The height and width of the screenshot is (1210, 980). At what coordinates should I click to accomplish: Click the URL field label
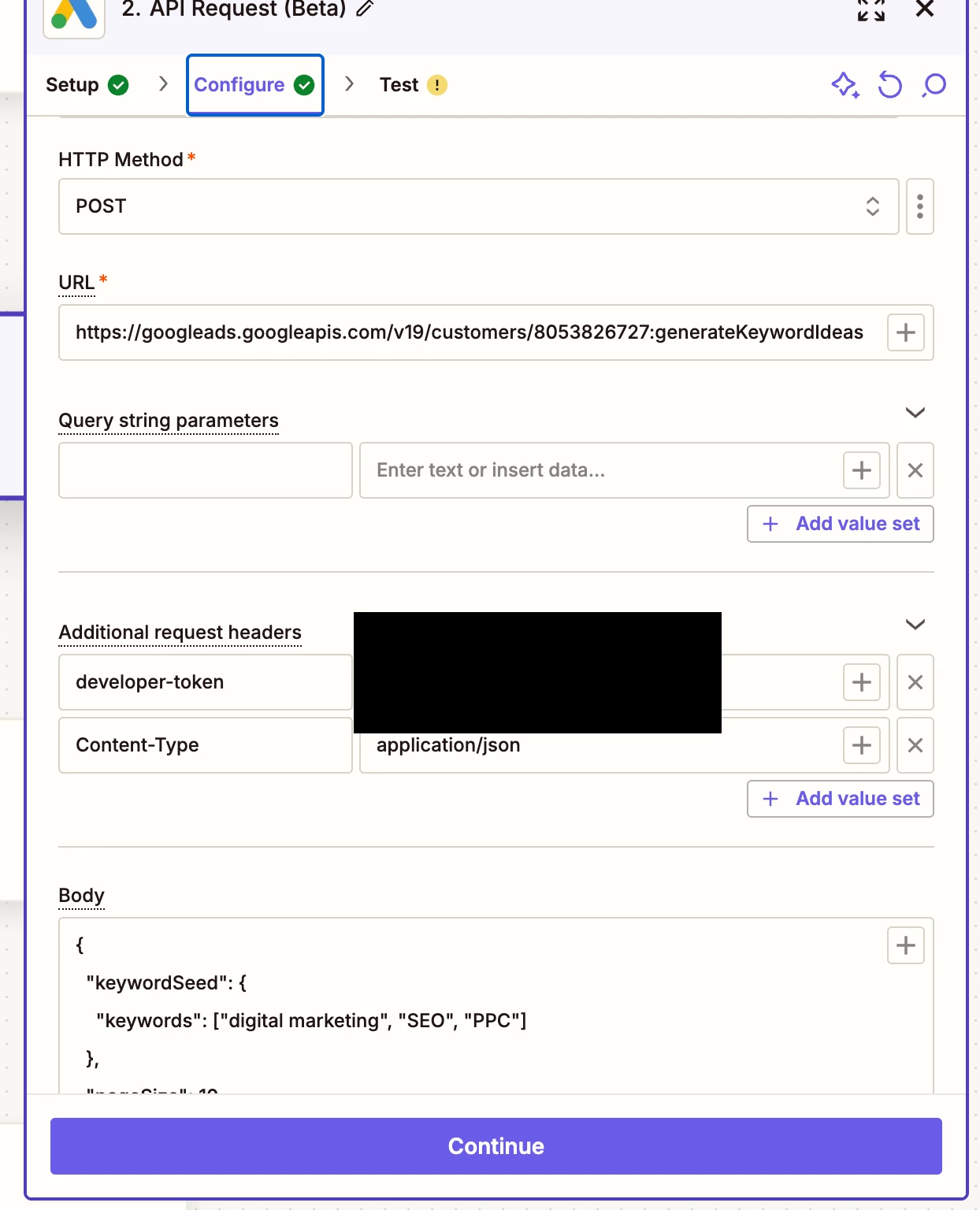click(76, 282)
